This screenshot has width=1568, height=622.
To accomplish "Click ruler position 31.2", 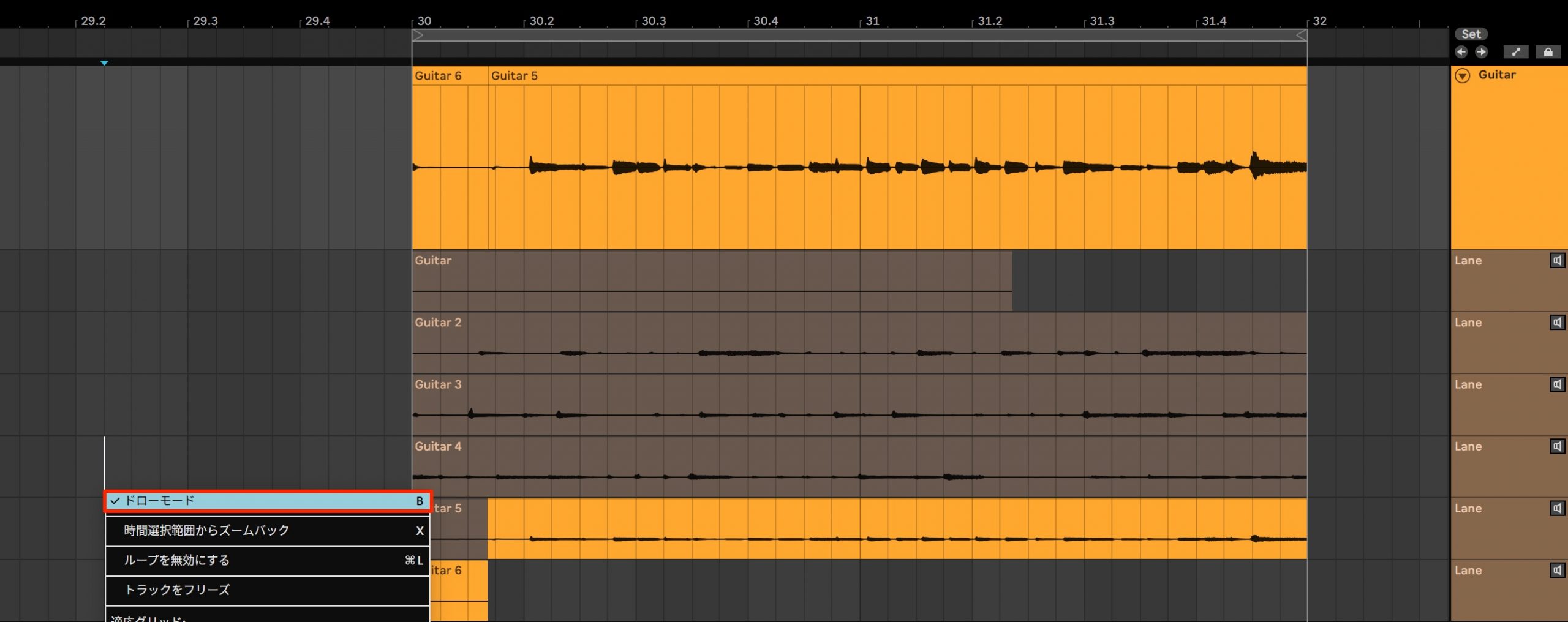I will 990,21.
